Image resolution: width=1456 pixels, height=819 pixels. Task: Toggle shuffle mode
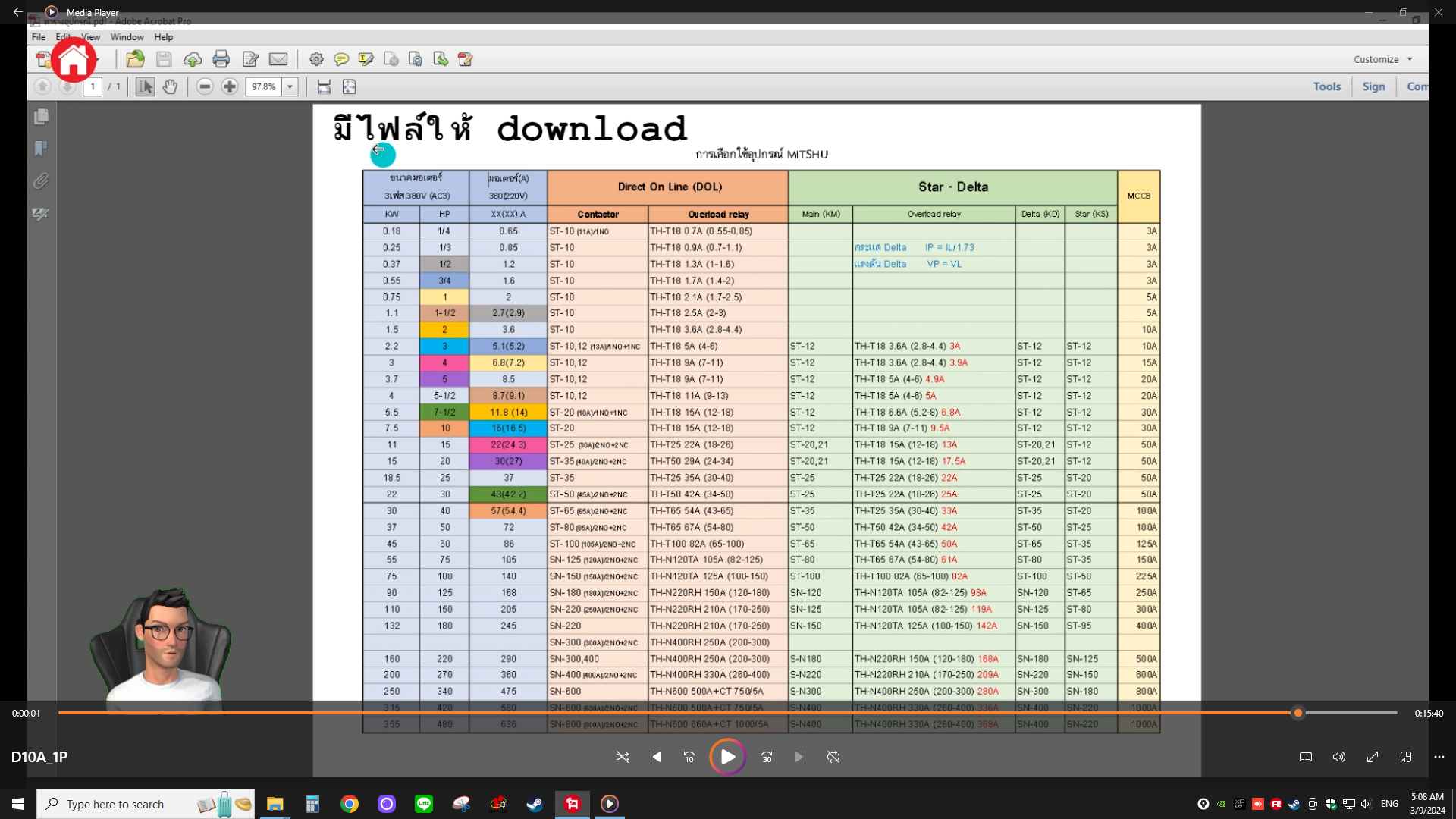[623, 757]
